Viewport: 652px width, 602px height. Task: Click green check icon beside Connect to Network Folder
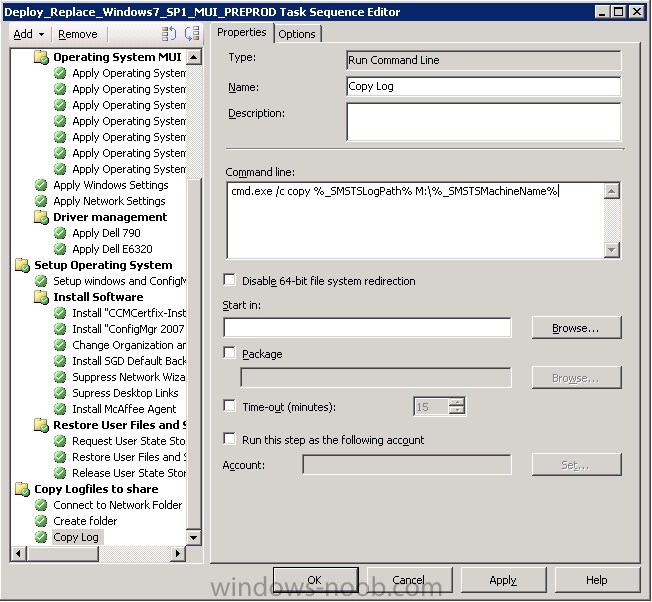(41, 505)
